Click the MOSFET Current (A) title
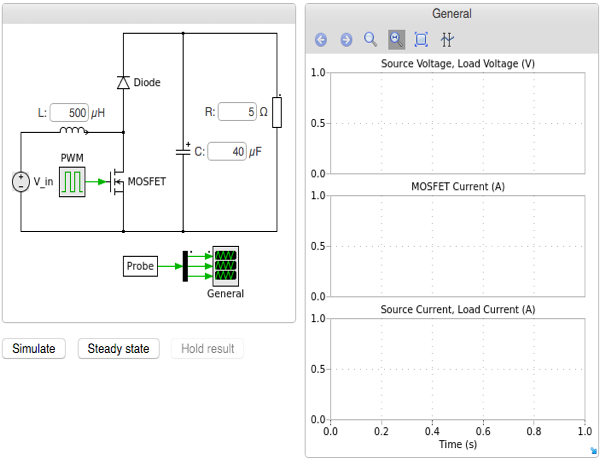The height and width of the screenshot is (460, 600). coord(458,187)
